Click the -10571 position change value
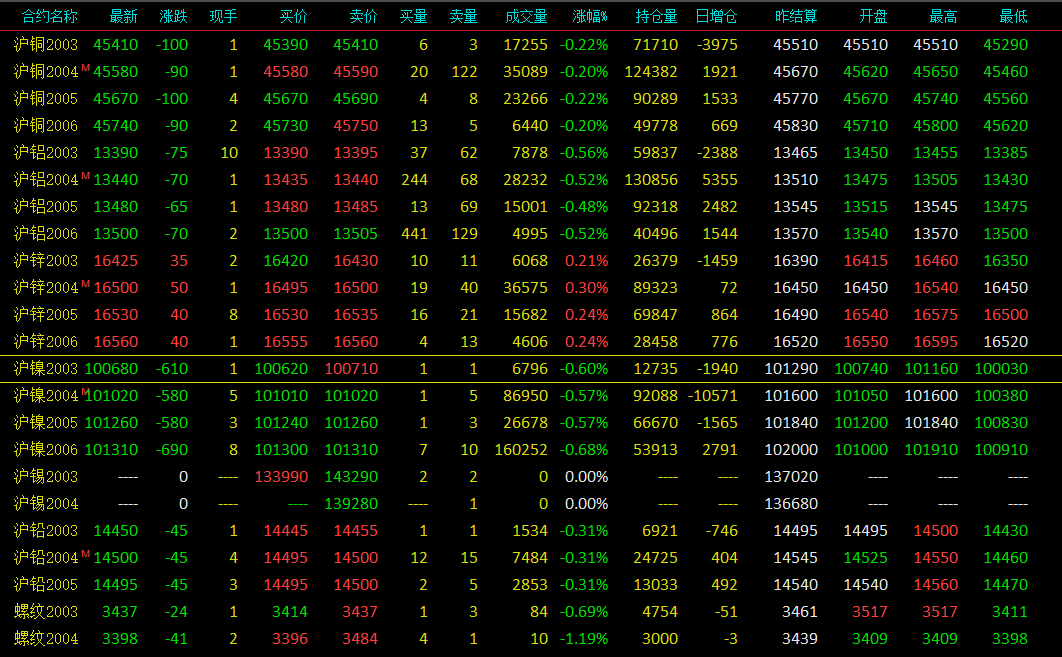This screenshot has height=657, width=1062. point(713,396)
